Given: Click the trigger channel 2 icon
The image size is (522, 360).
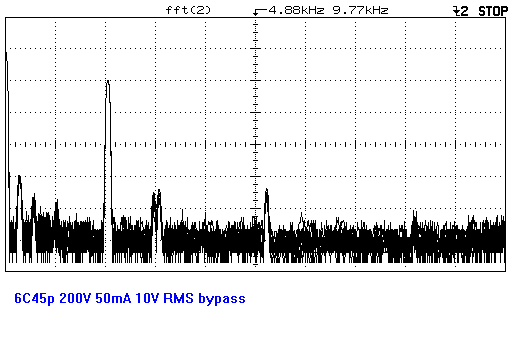Looking at the screenshot, I should point(461,11).
